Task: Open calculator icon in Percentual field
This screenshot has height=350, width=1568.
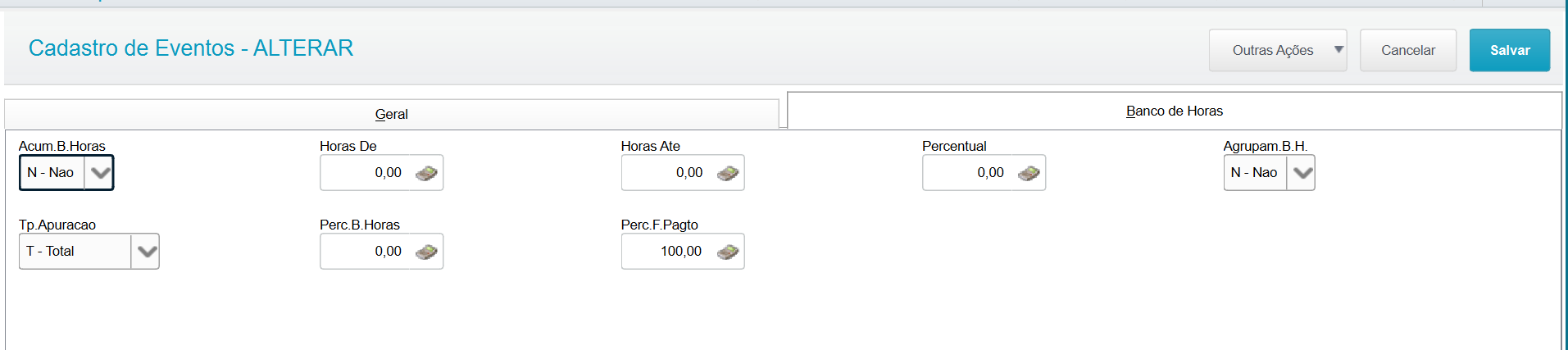Action: [x=1029, y=173]
